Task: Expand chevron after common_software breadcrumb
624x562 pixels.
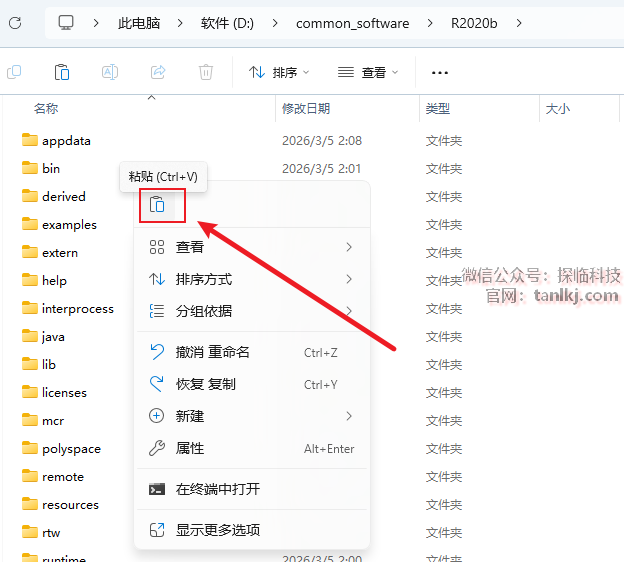Action: 430,23
